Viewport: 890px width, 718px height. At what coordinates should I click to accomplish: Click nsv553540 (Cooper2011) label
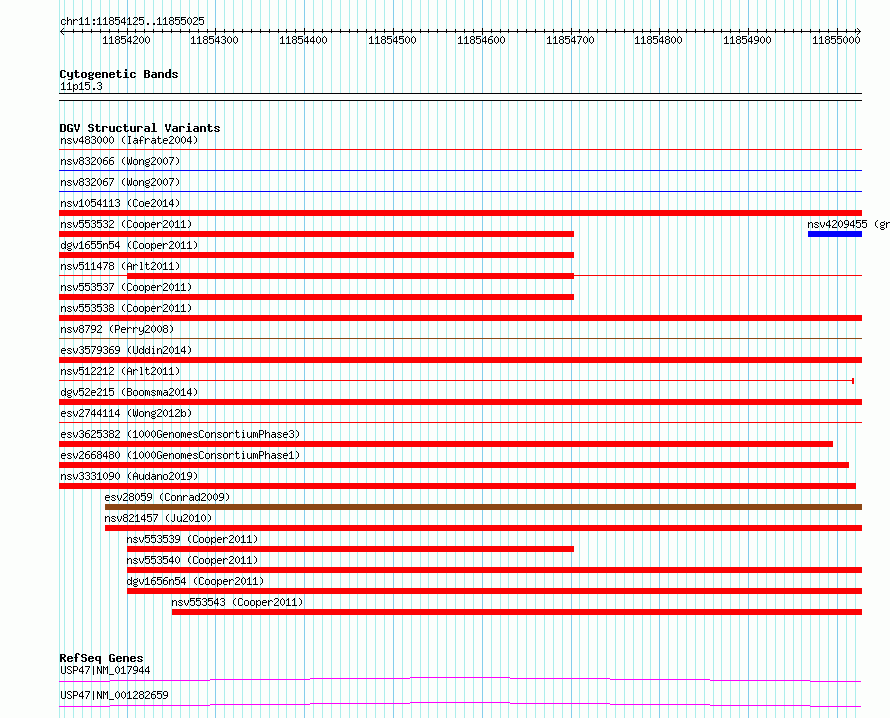click(192, 560)
